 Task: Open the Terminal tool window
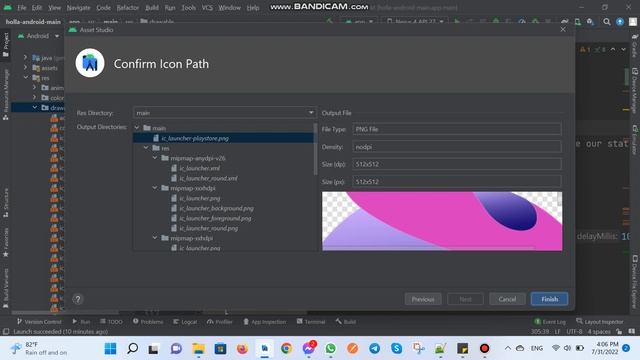311,322
